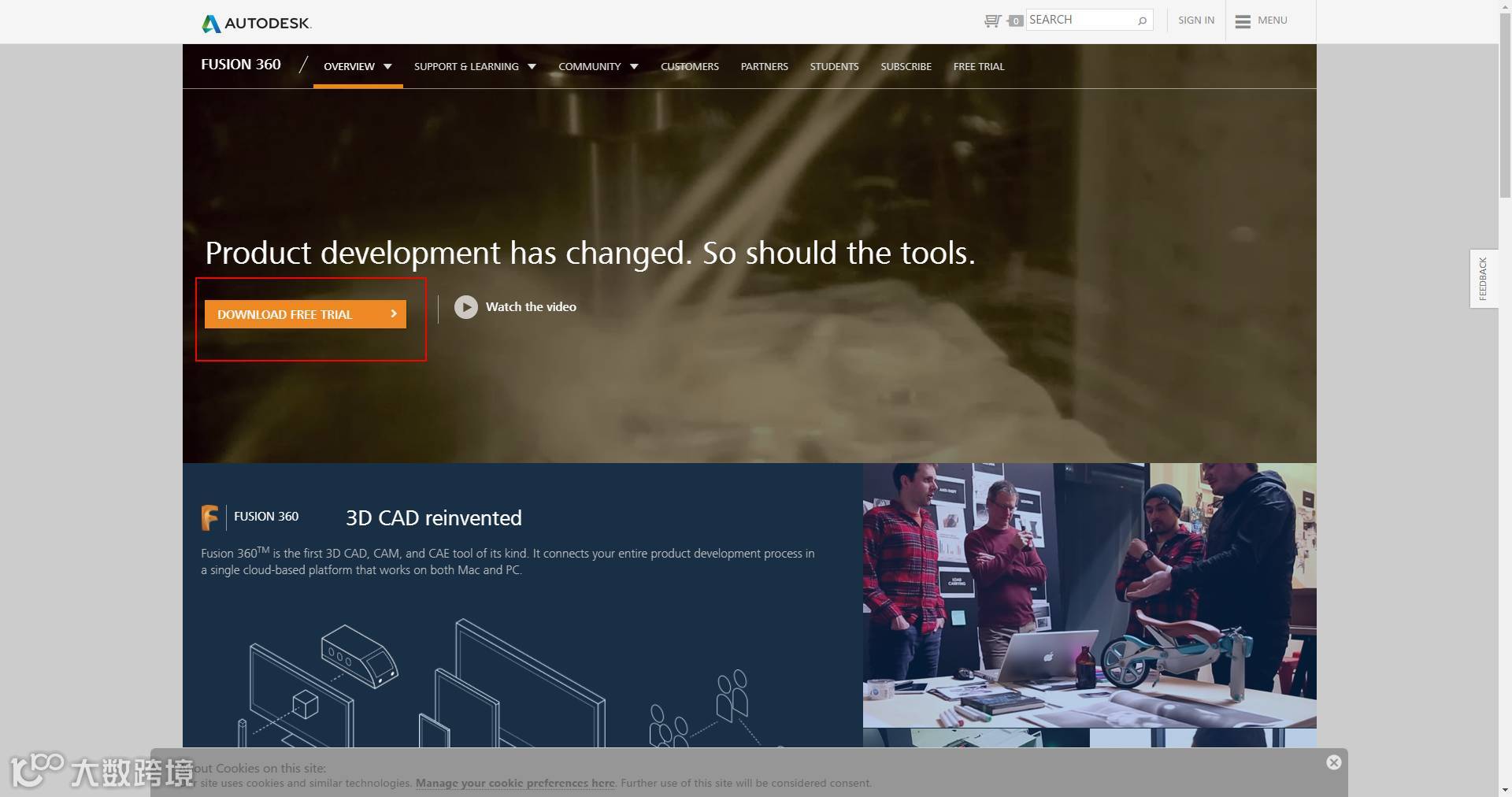Screen dimensions: 1512x797
Task: Click the '3D CAD reinvented' heading
Action: pyautogui.click(x=434, y=517)
